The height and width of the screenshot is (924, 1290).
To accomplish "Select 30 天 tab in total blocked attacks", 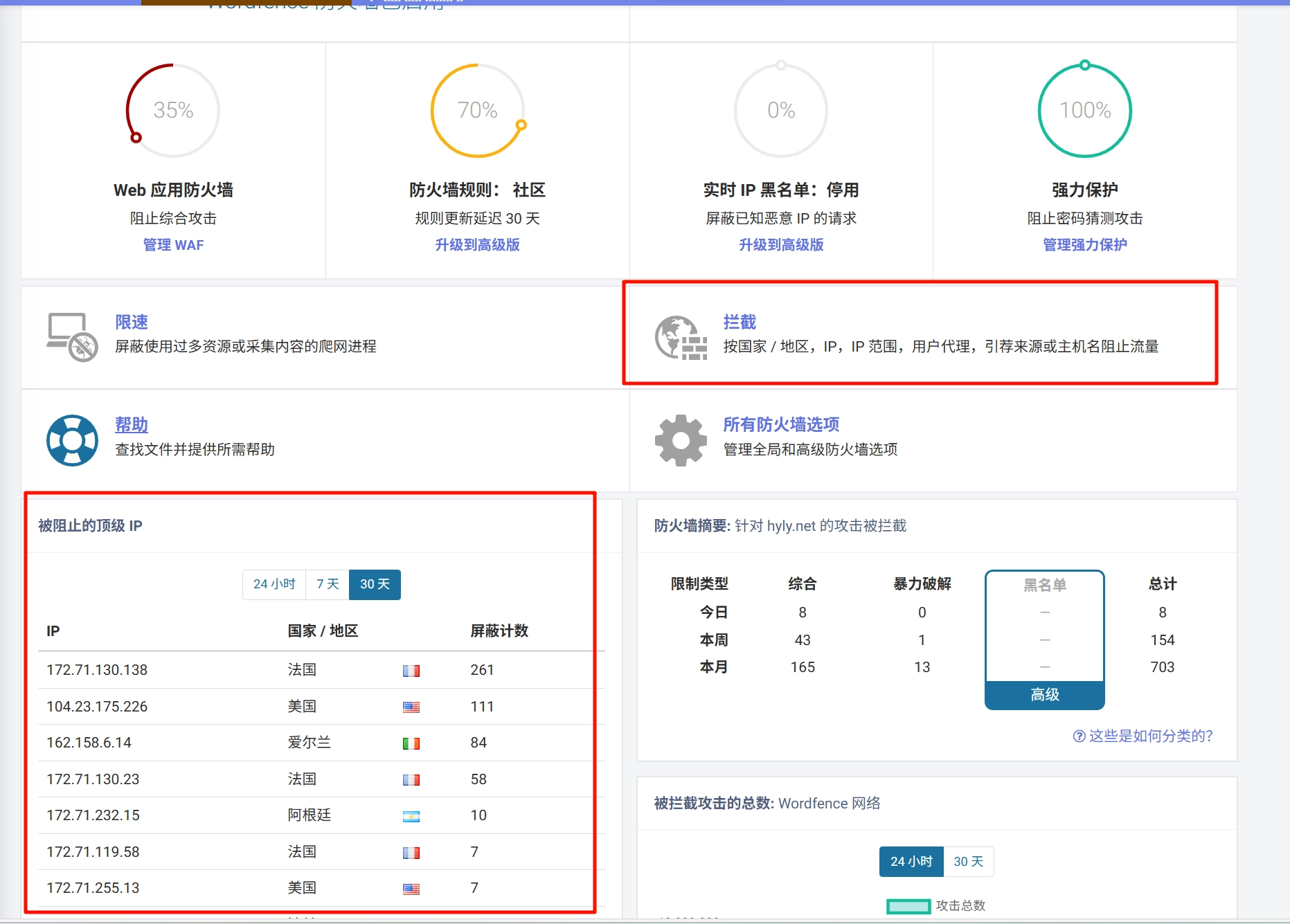I will pos(969,862).
